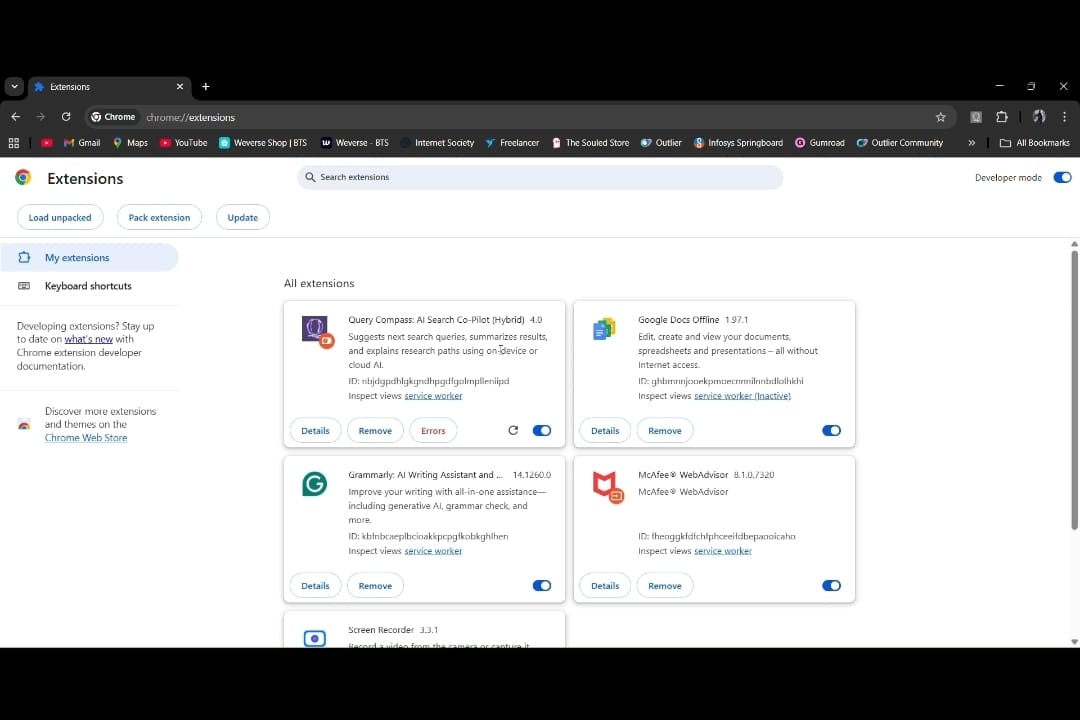The image size is (1080, 720).
Task: Click the McAfee WebAdvisor extension icon
Action: click(x=608, y=487)
